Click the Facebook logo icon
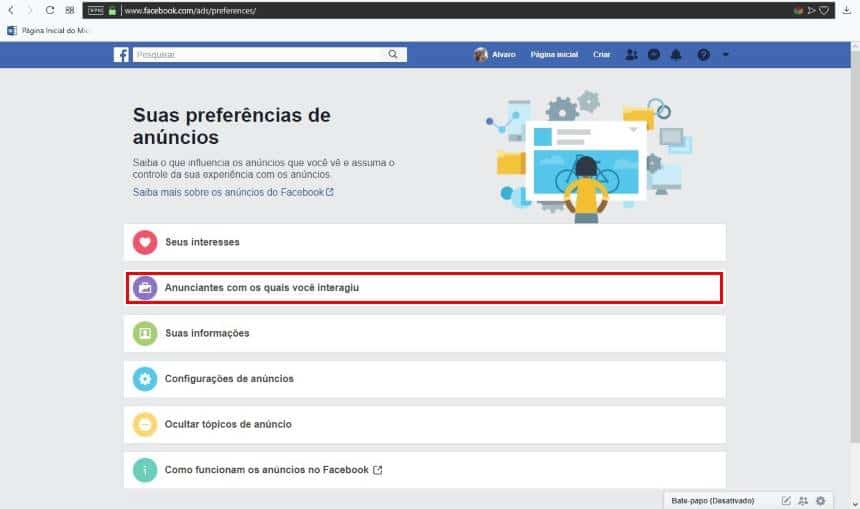This screenshot has width=860, height=509. (x=121, y=54)
